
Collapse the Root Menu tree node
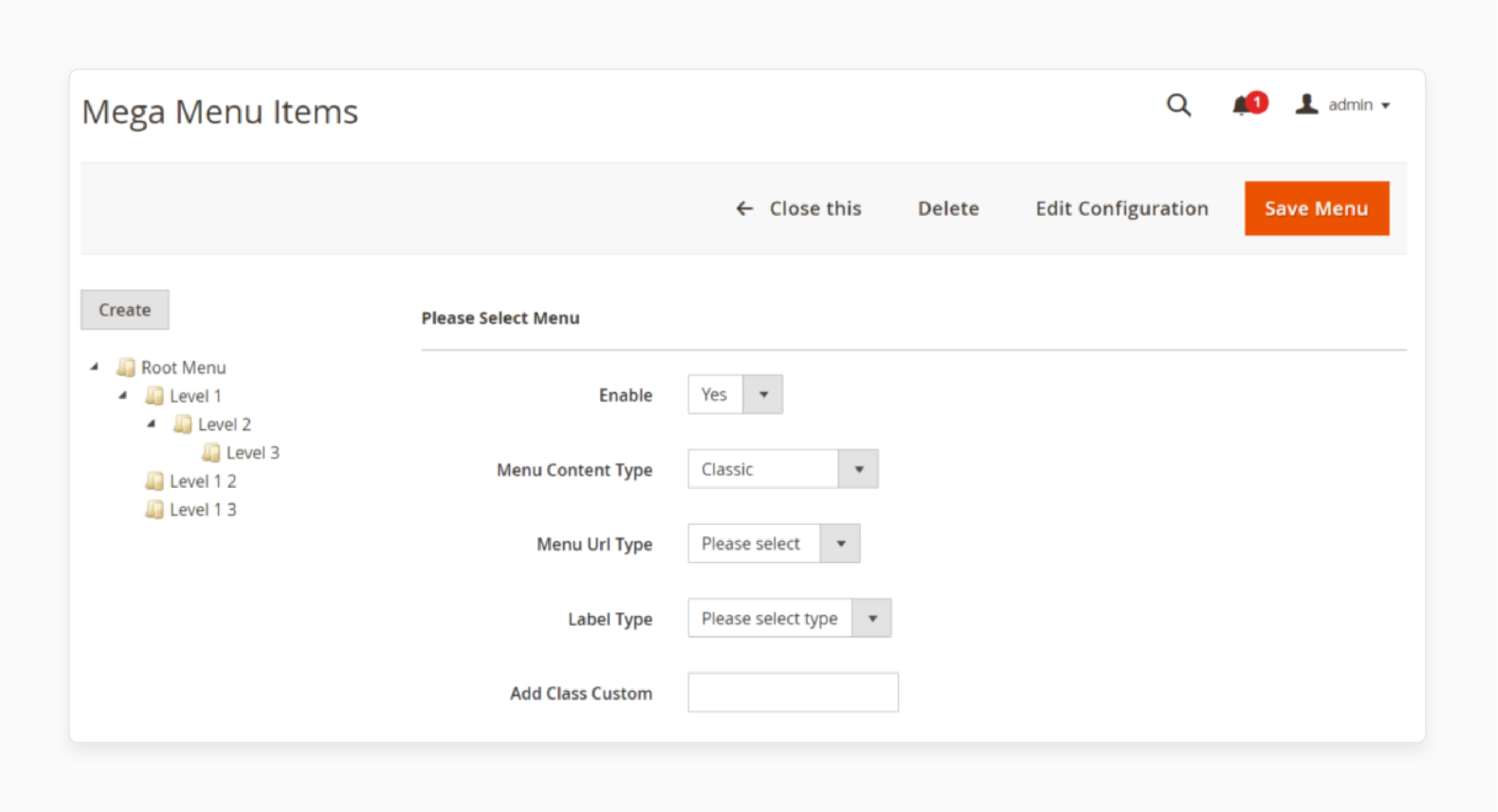tap(94, 367)
